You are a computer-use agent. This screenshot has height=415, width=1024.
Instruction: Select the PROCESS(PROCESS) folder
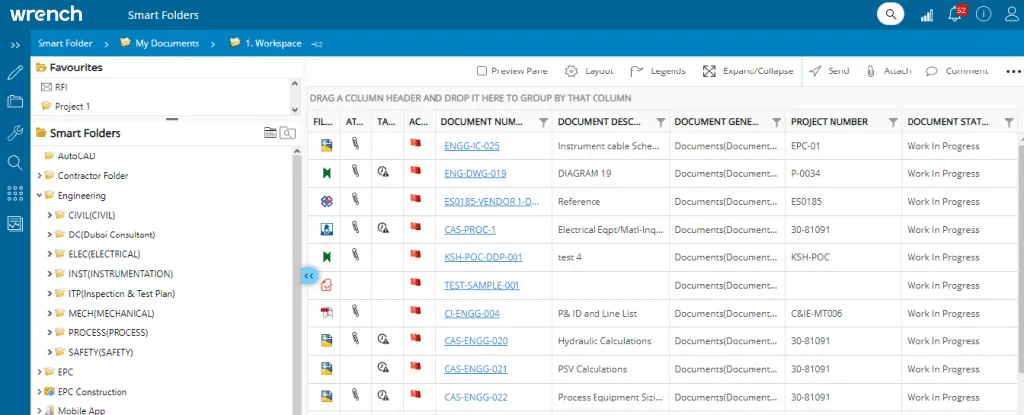point(108,333)
